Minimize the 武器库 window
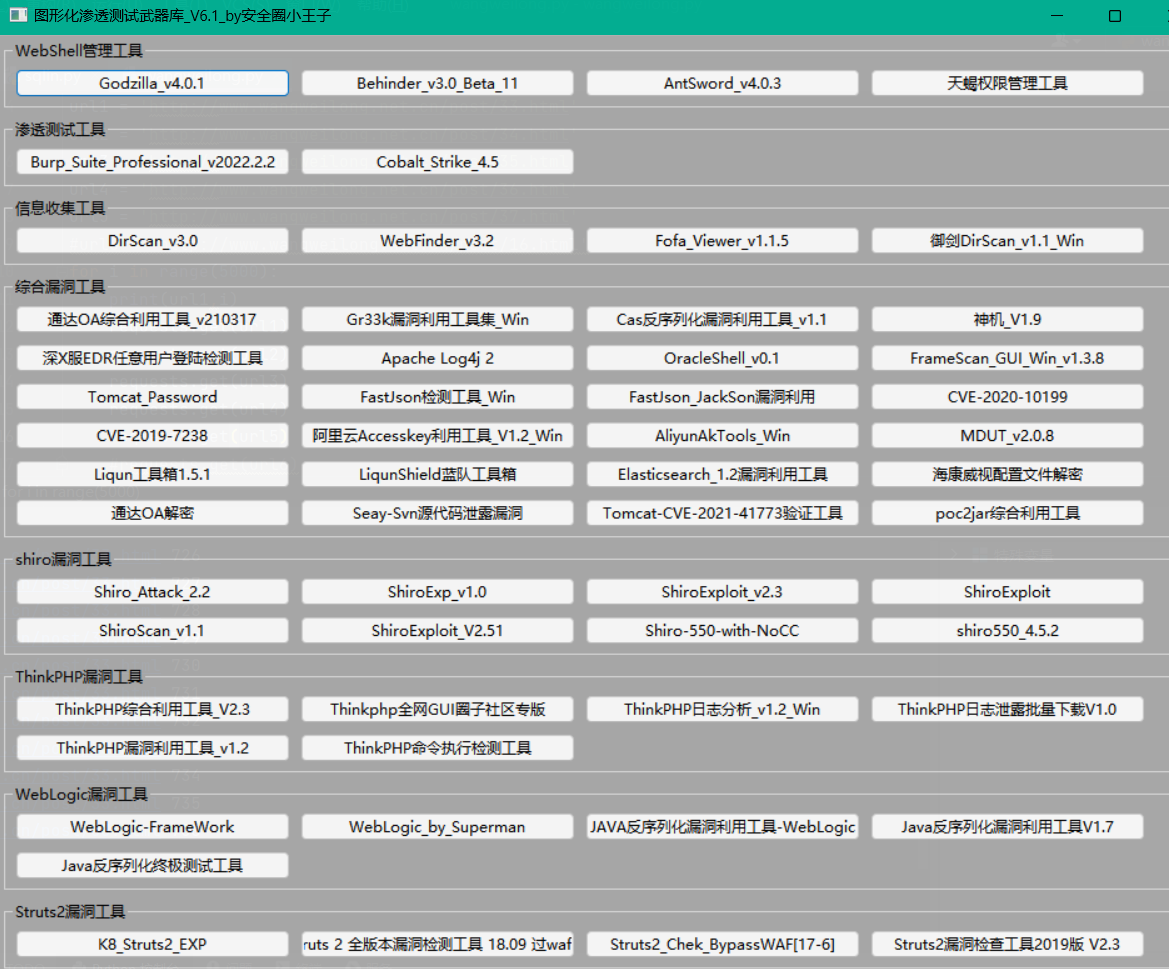 tap(1056, 16)
